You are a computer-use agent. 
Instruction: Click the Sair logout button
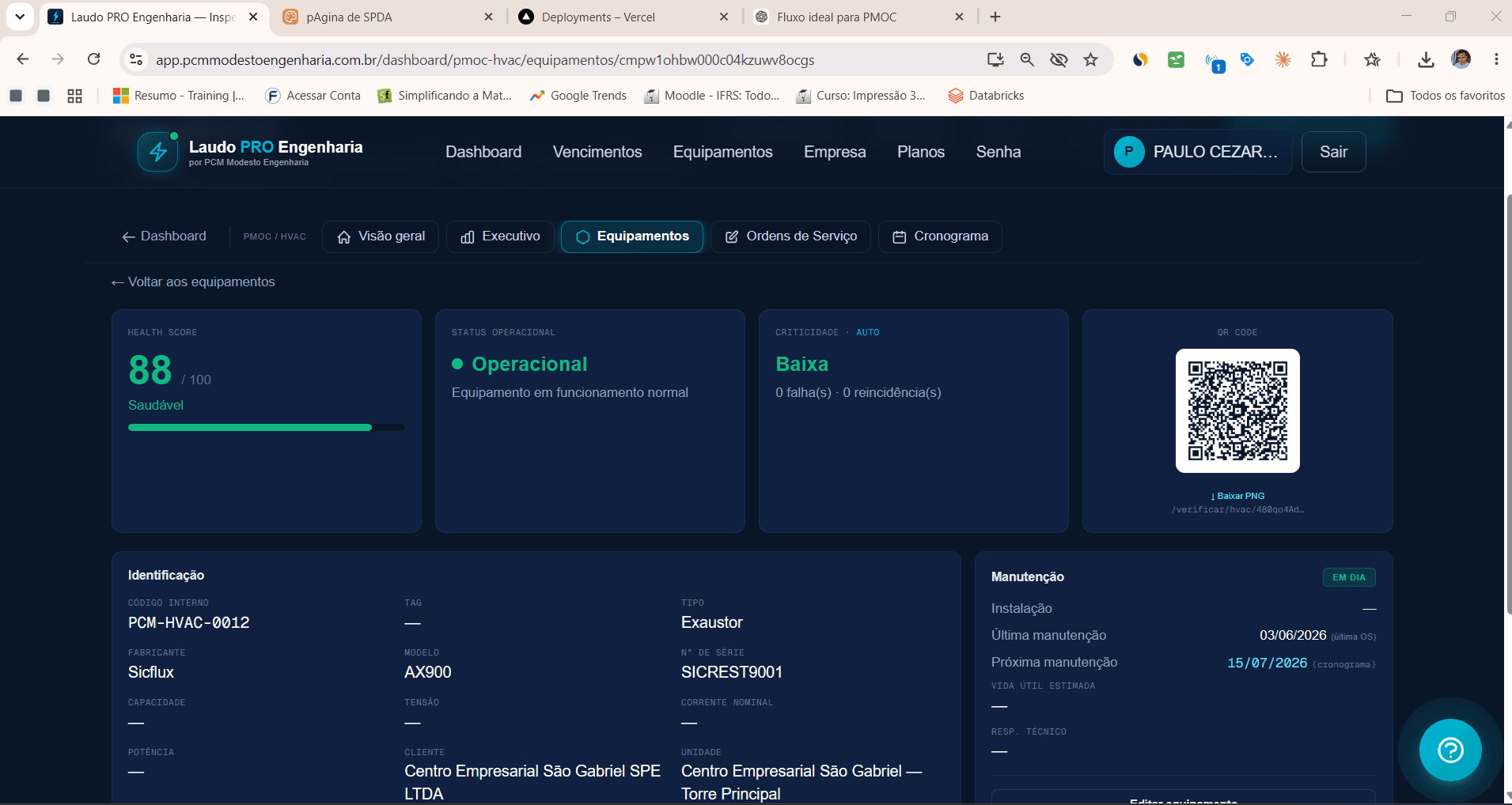pos(1333,152)
